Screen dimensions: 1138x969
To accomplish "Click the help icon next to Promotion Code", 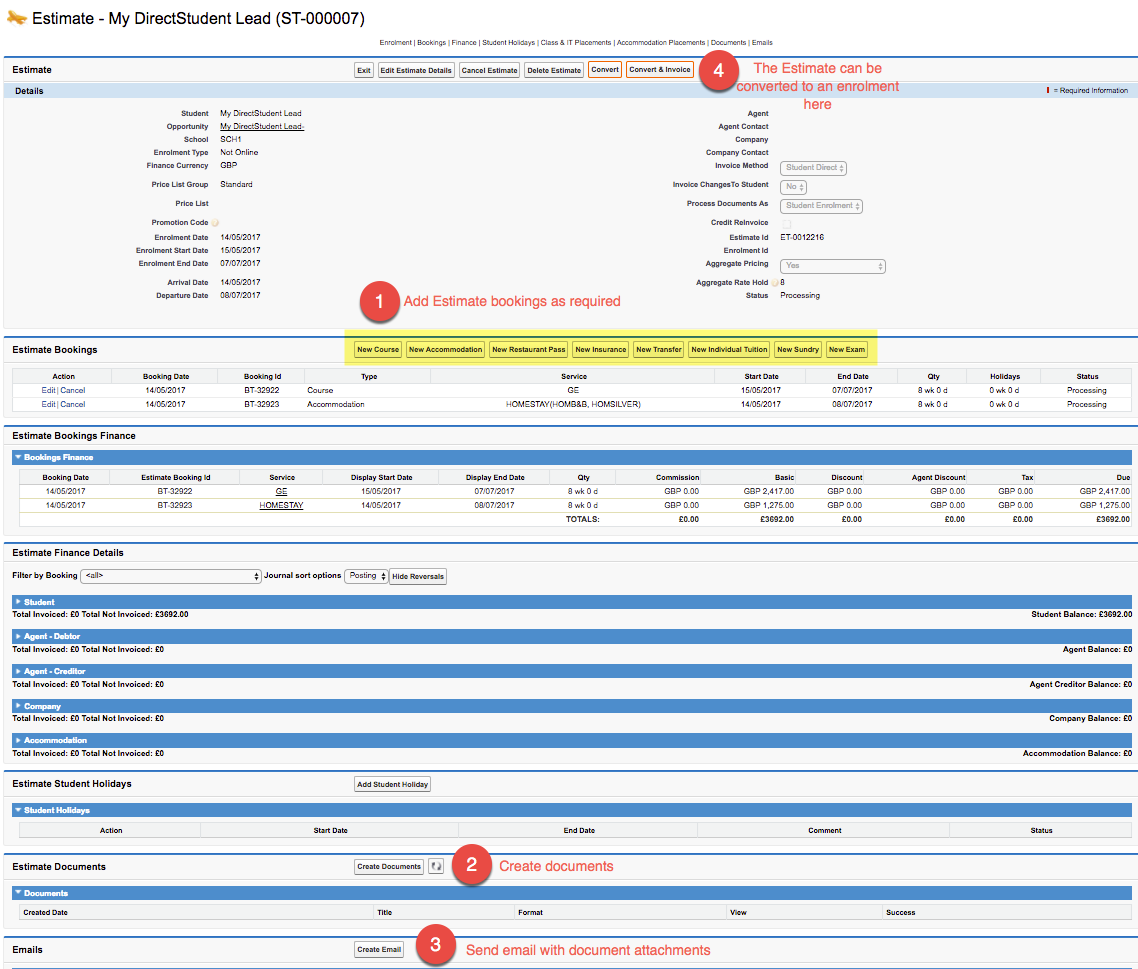I will pos(215,223).
